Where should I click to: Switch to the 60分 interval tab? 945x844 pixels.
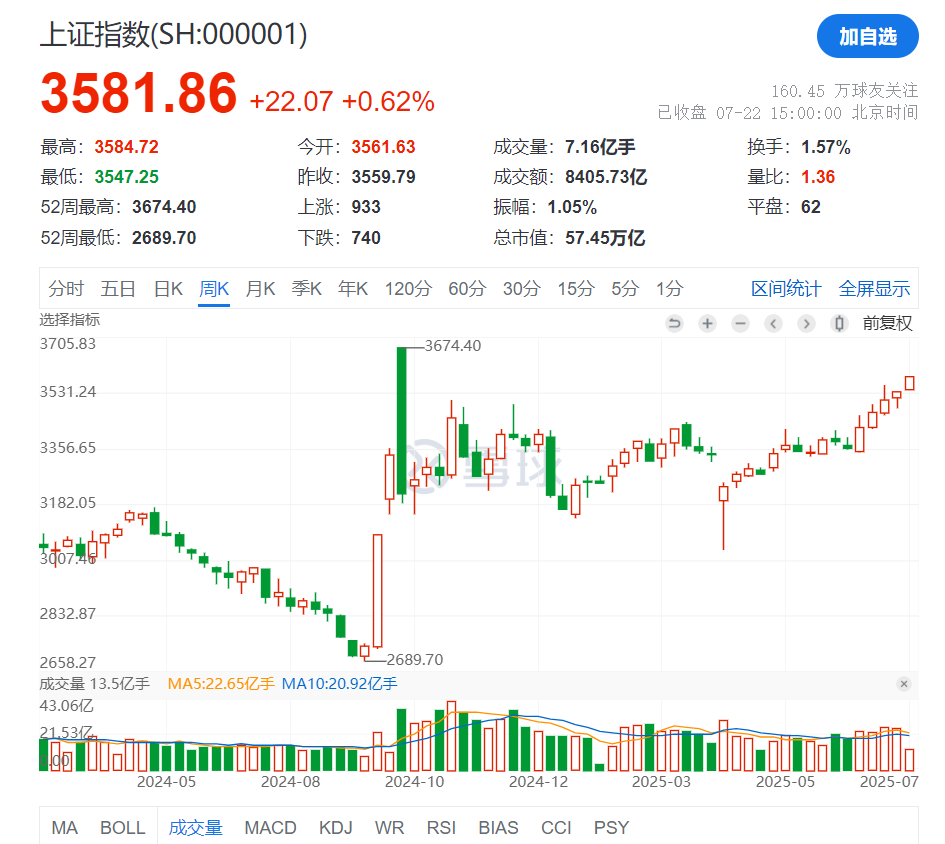tap(467, 289)
